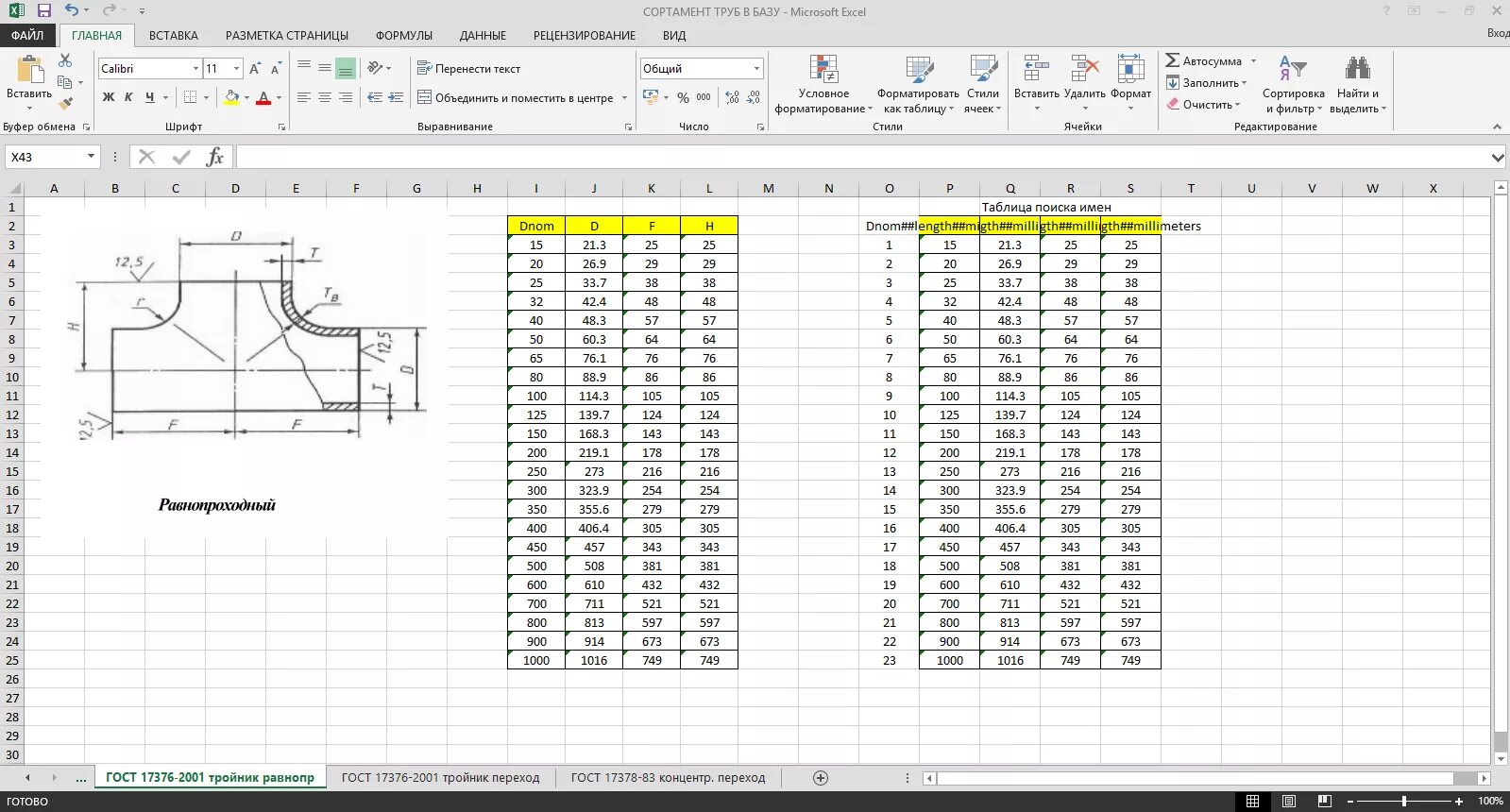This screenshot has height=812, width=1510.
Task: Add new sheet with plus button
Action: pos(821,777)
